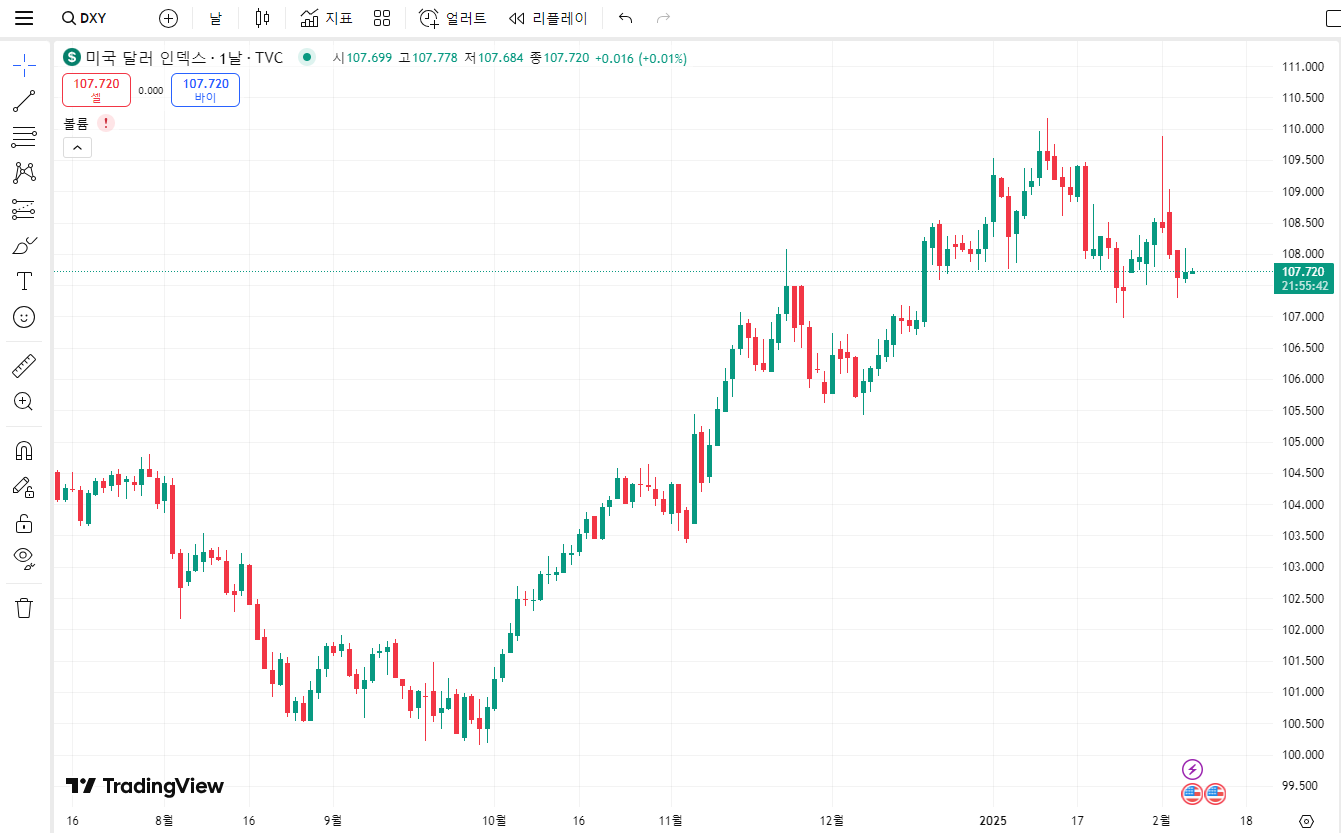Open the 지표 indicators dialog

pyautogui.click(x=327, y=18)
